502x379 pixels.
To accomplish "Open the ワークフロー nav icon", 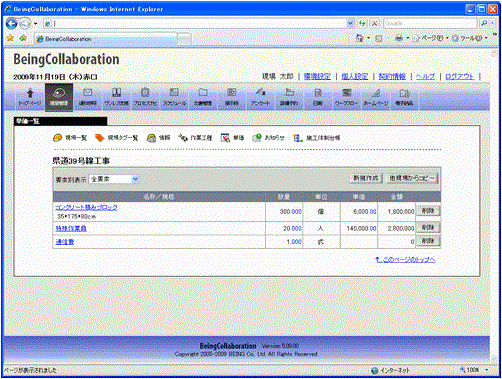I will [347, 97].
